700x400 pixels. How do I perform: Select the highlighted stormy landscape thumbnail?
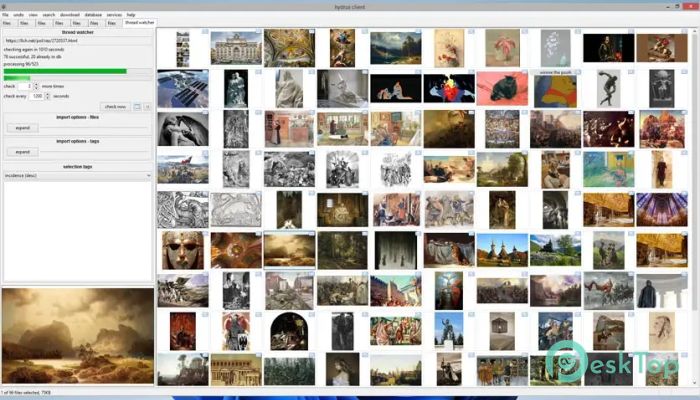pos(289,250)
